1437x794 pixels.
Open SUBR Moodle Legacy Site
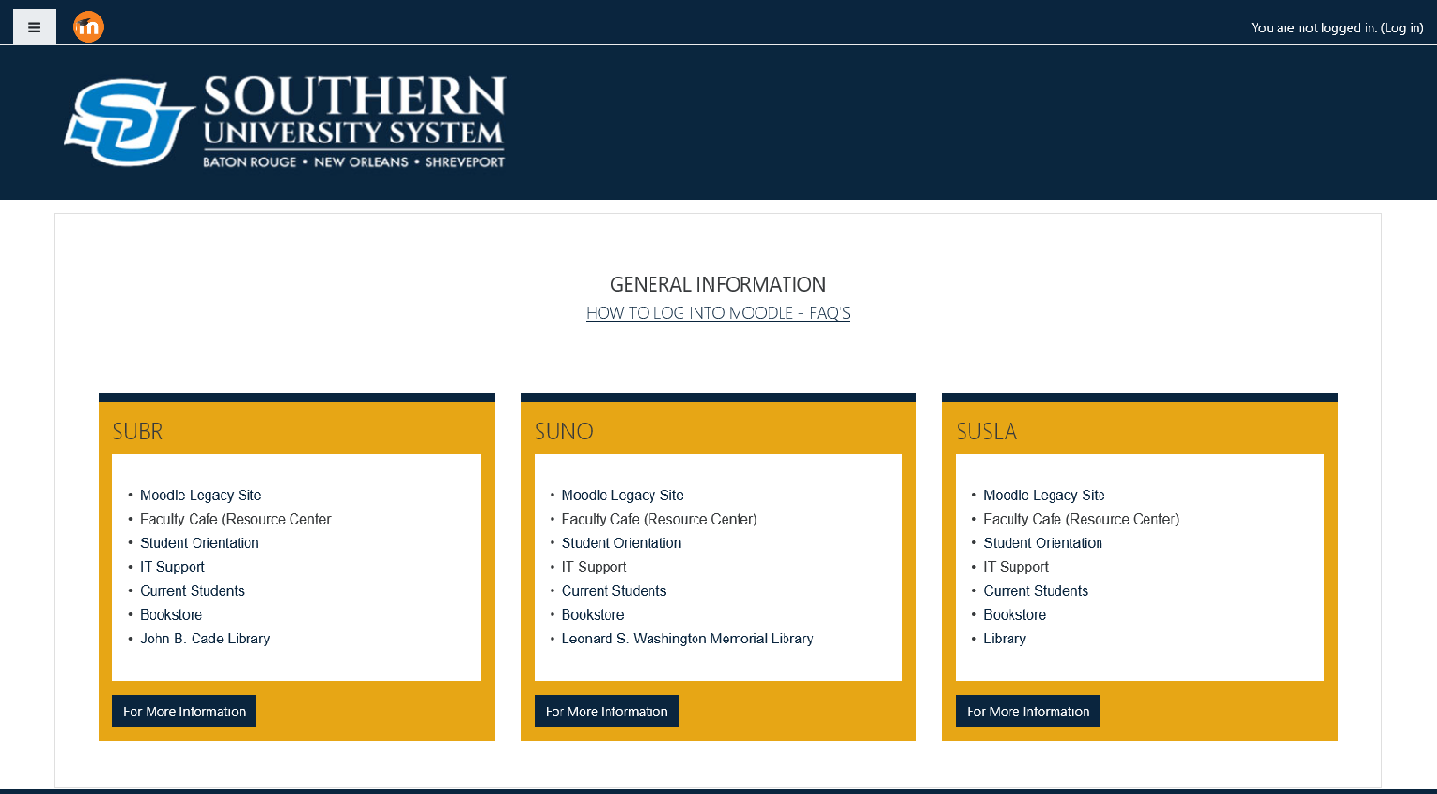(200, 495)
